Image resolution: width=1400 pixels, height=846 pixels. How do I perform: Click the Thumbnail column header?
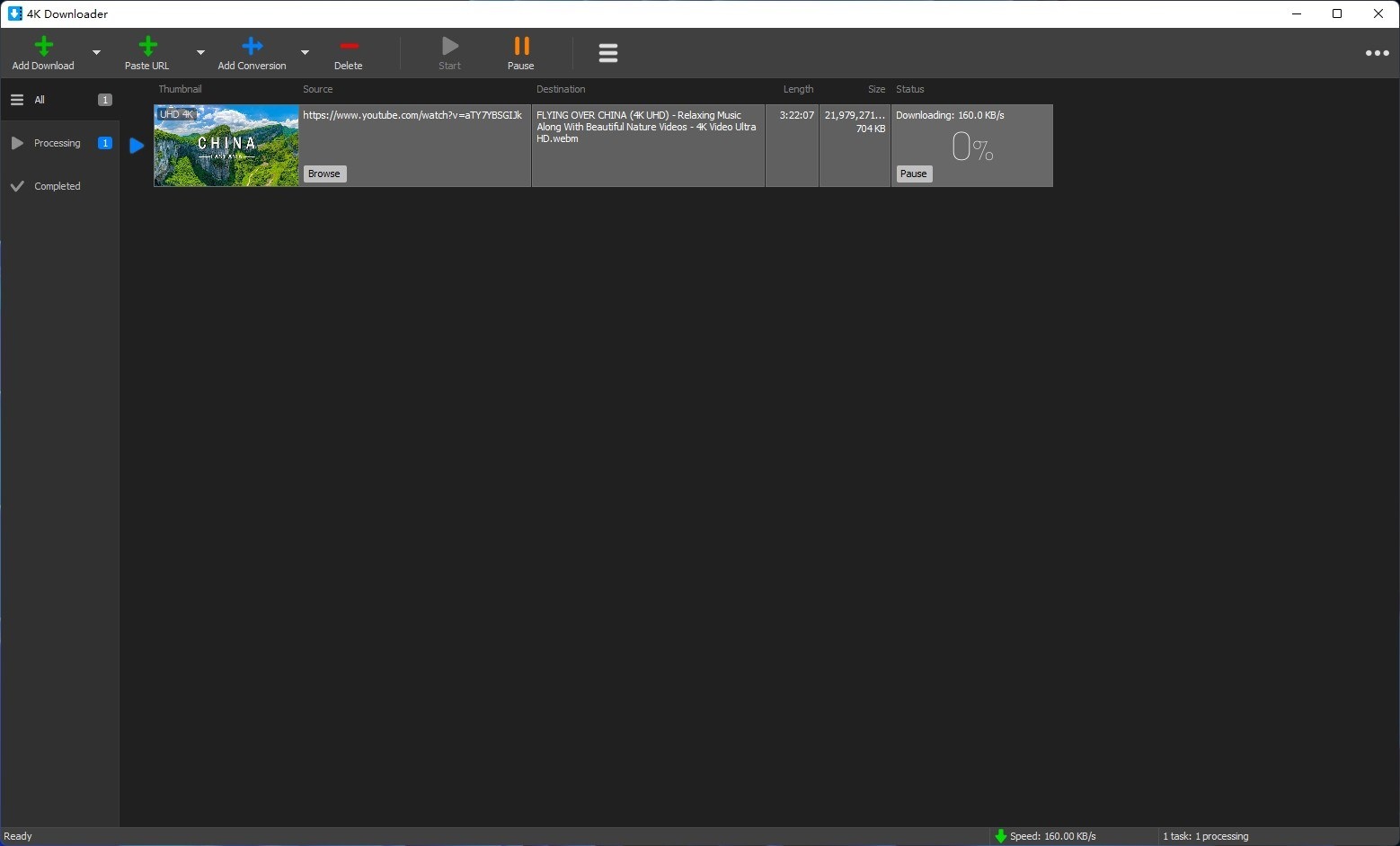(180, 89)
